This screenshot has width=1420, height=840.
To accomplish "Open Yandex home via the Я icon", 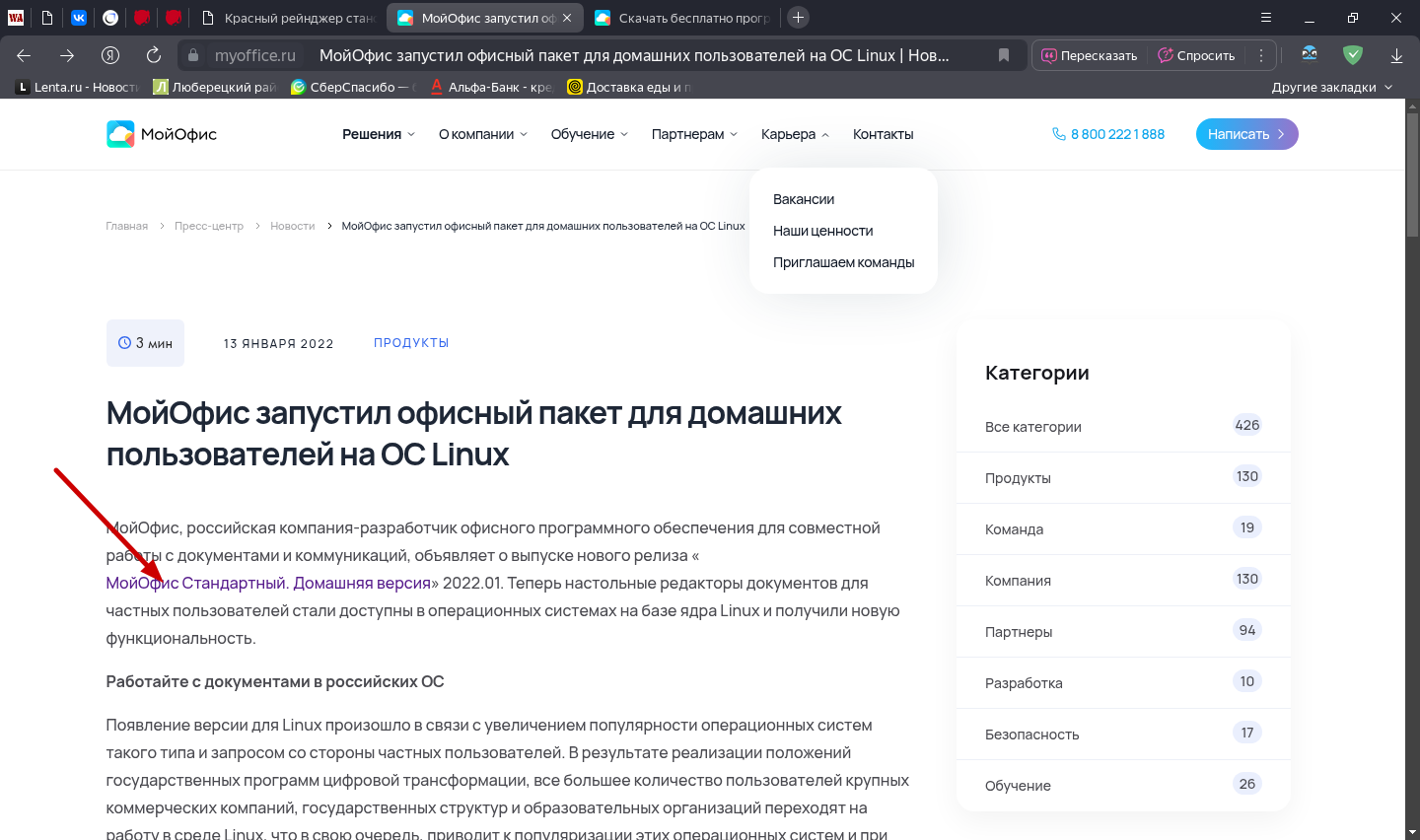I will click(x=110, y=55).
